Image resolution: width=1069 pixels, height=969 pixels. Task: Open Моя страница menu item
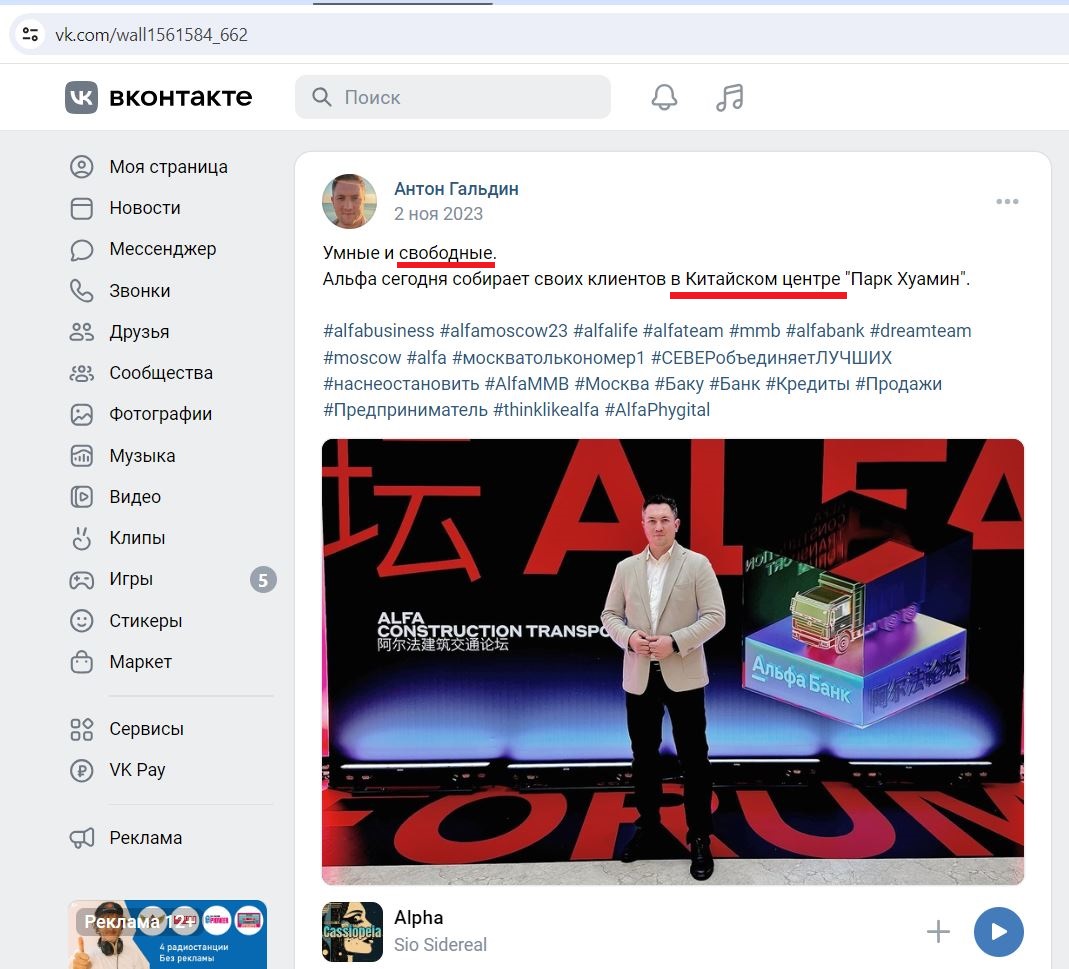(x=168, y=167)
